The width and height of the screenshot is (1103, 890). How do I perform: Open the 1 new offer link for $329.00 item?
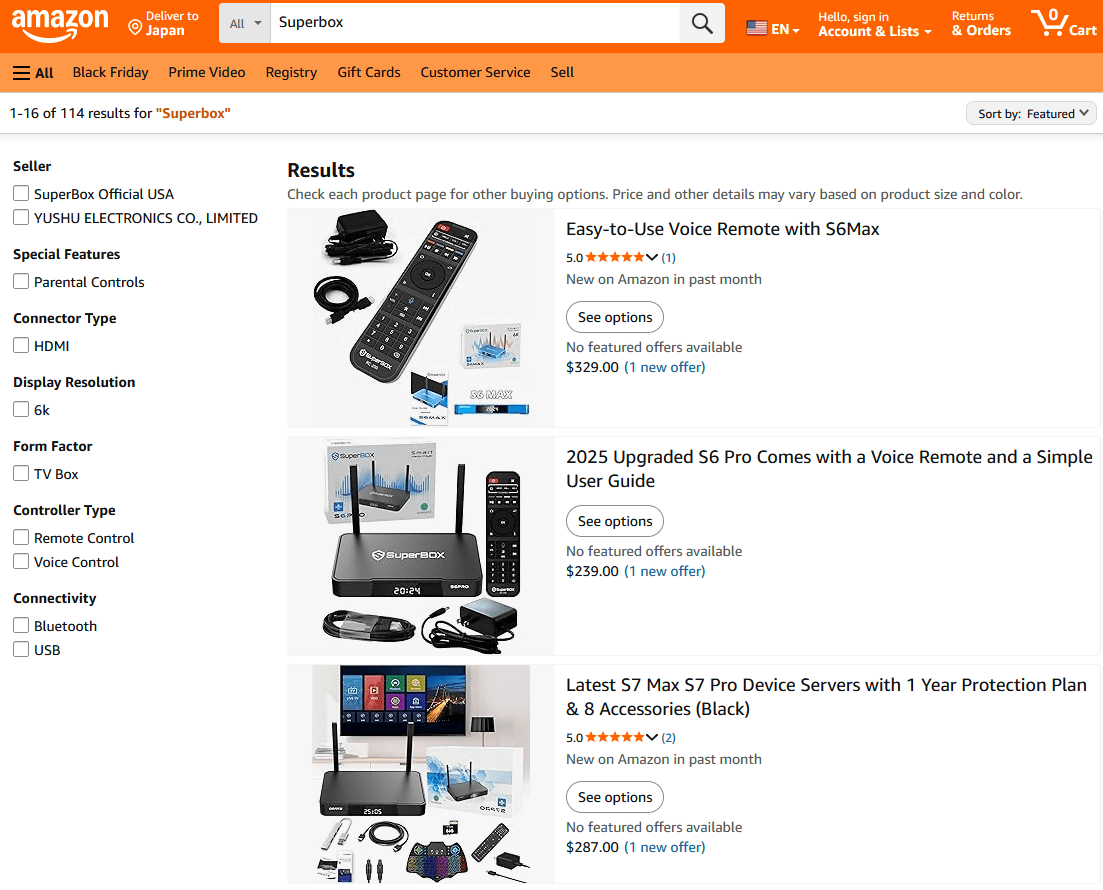(665, 367)
